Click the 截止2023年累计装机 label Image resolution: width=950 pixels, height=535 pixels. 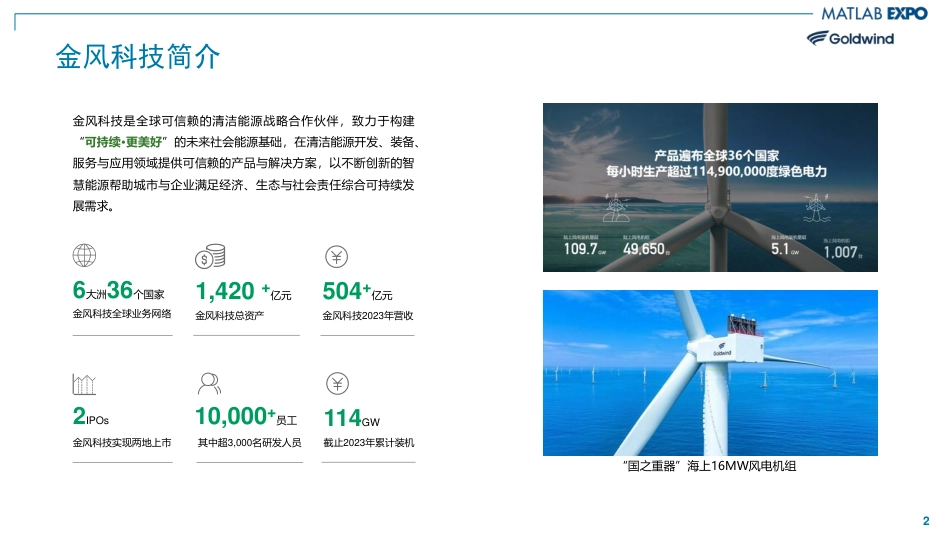368,443
